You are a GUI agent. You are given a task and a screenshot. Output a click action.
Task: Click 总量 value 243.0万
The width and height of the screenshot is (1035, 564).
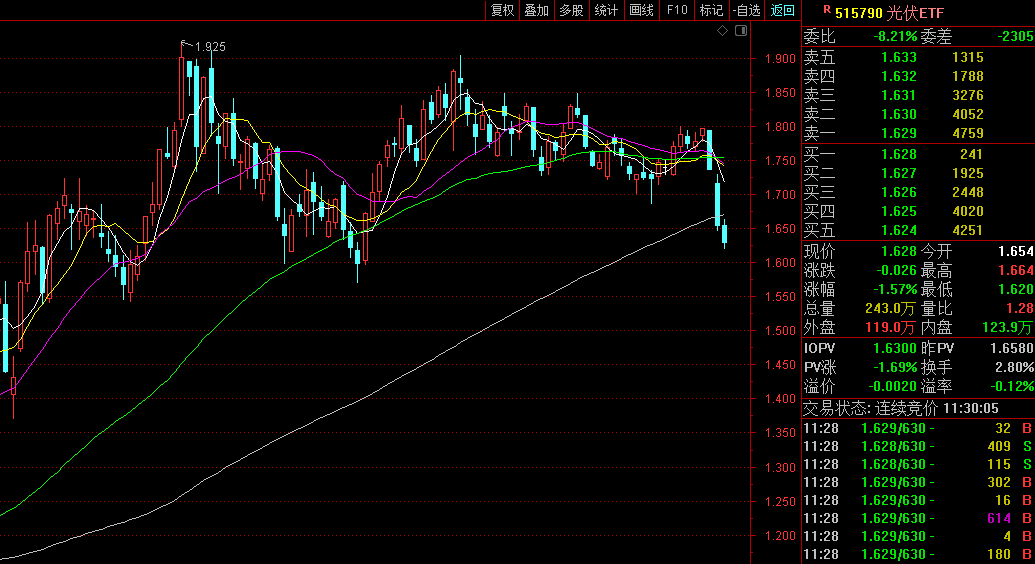[890, 308]
